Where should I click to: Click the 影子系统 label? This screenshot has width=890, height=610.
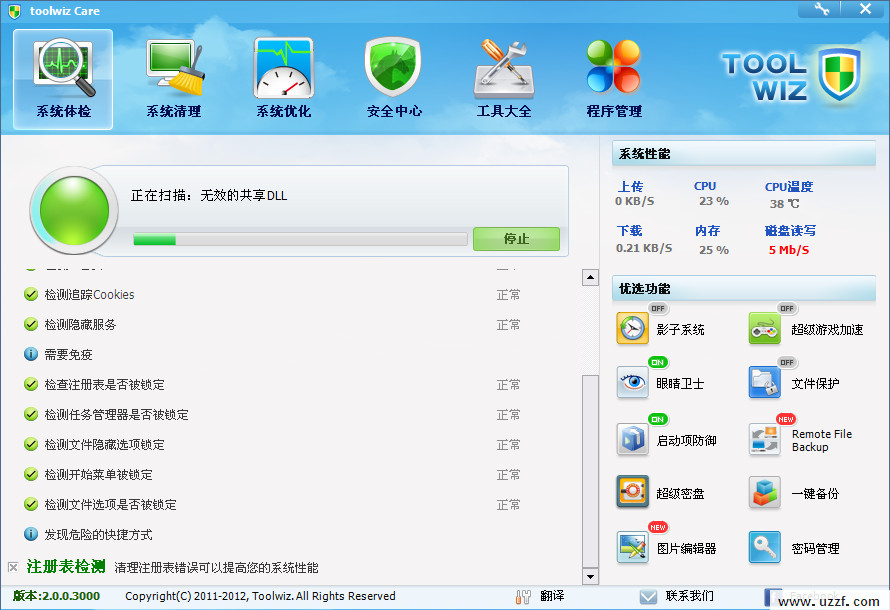pyautogui.click(x=680, y=330)
